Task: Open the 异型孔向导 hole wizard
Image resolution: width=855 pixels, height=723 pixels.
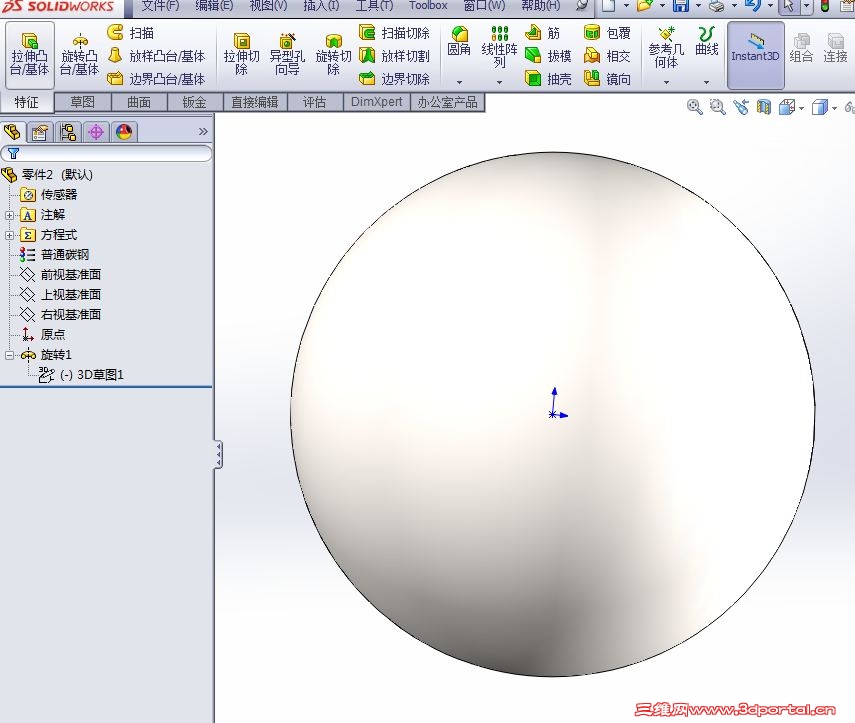Action: (287, 55)
